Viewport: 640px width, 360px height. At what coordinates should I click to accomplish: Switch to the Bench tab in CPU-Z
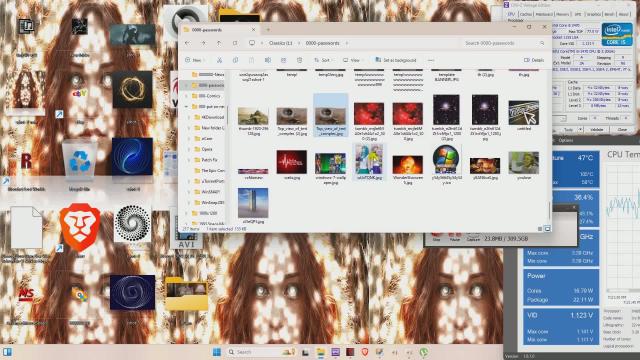click(609, 14)
